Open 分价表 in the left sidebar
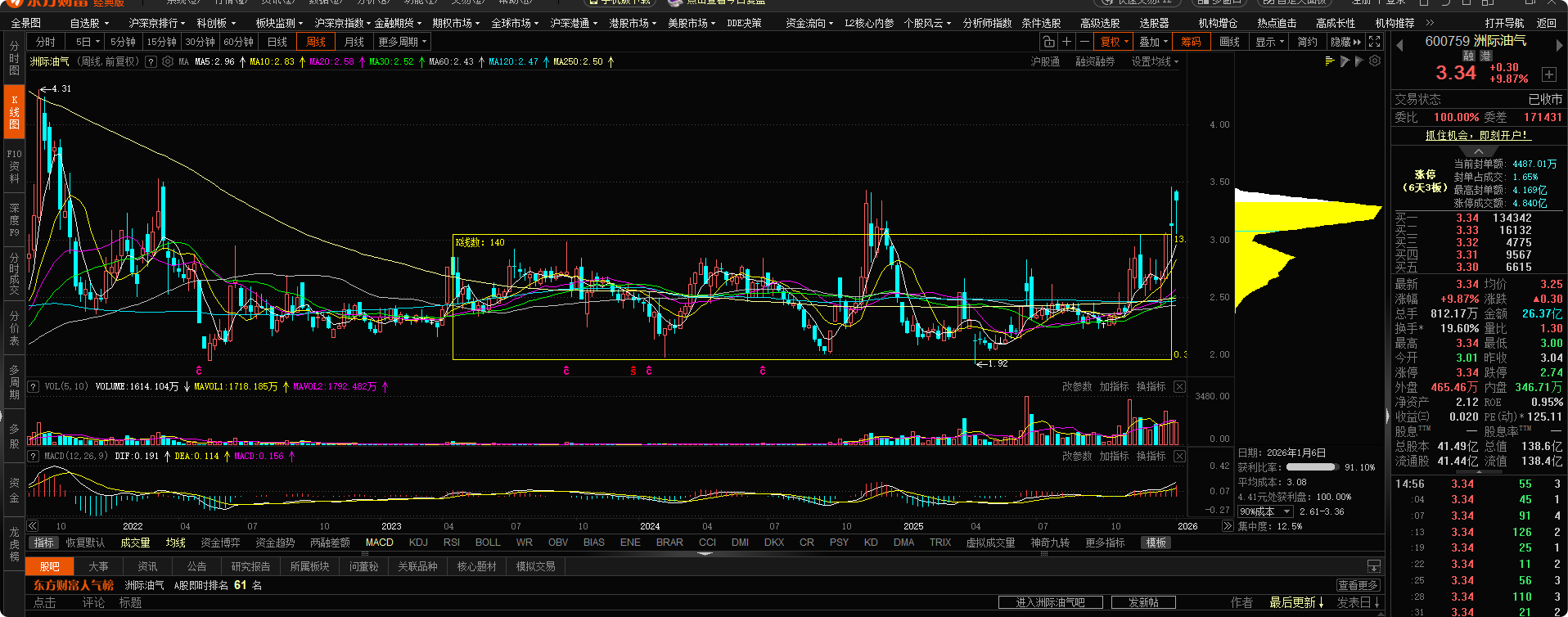Screen dimensions: 1568x617 pyautogui.click(x=14, y=327)
